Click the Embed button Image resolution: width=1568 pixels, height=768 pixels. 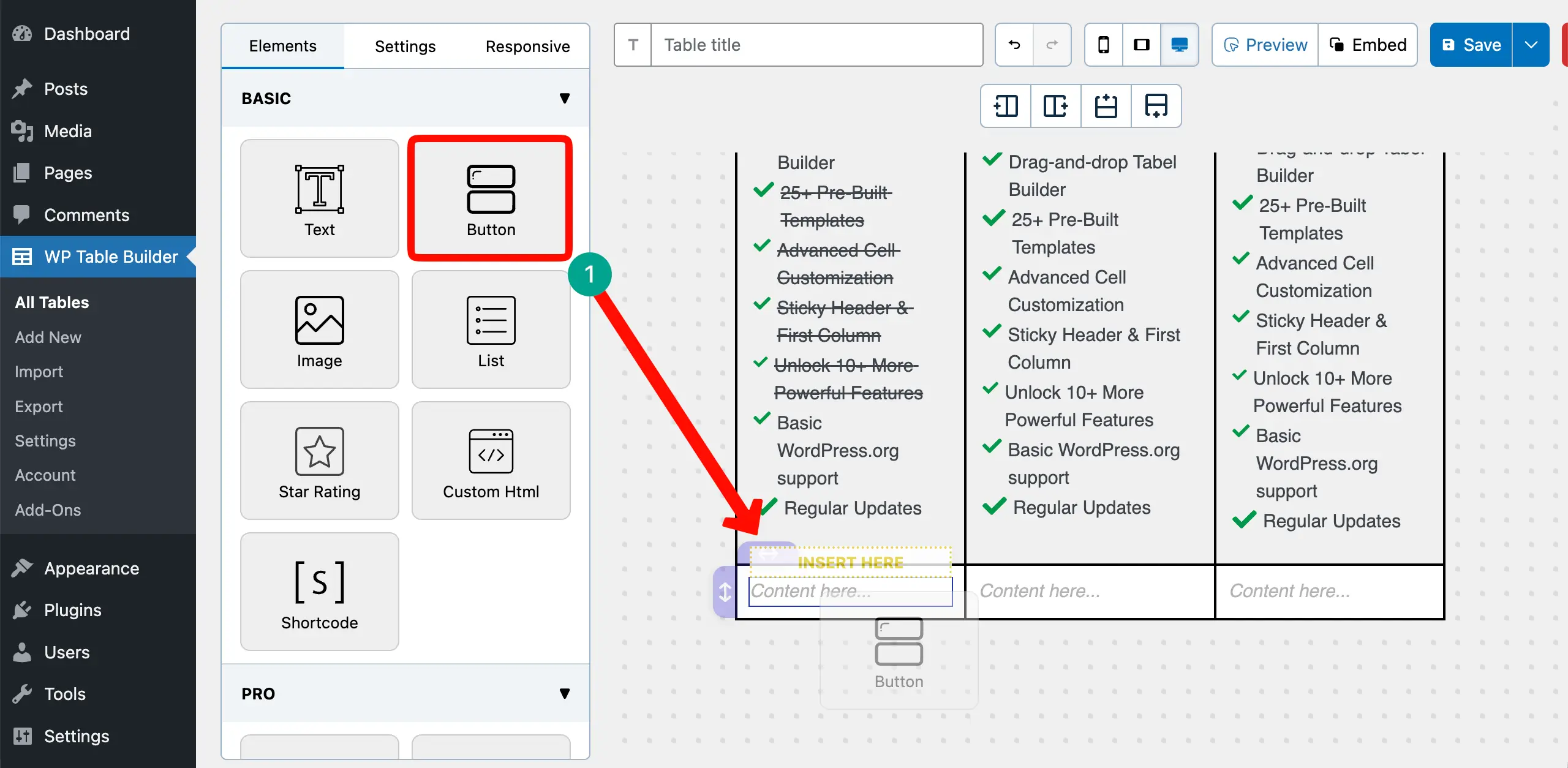(x=1368, y=45)
